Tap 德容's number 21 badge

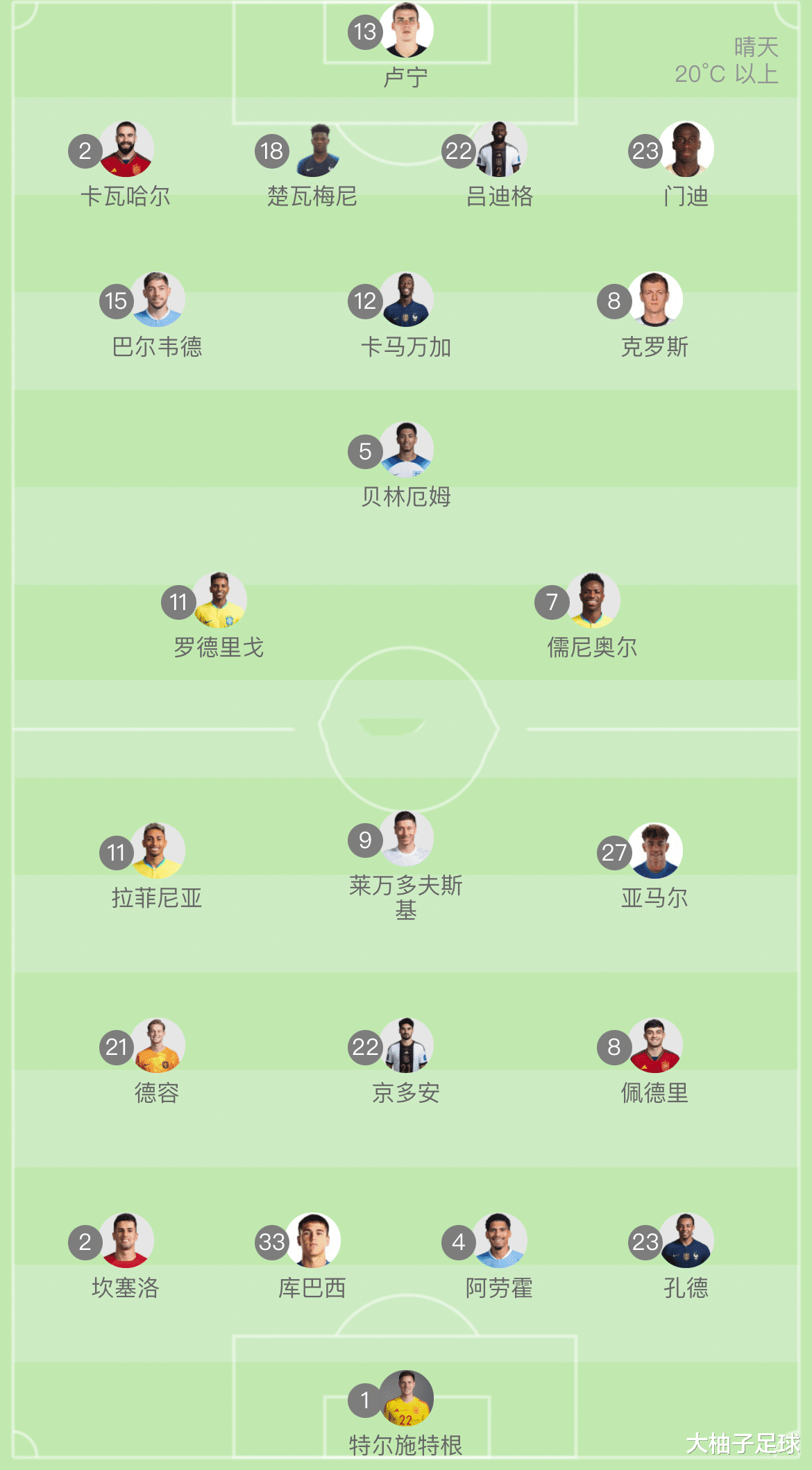[x=117, y=1047]
